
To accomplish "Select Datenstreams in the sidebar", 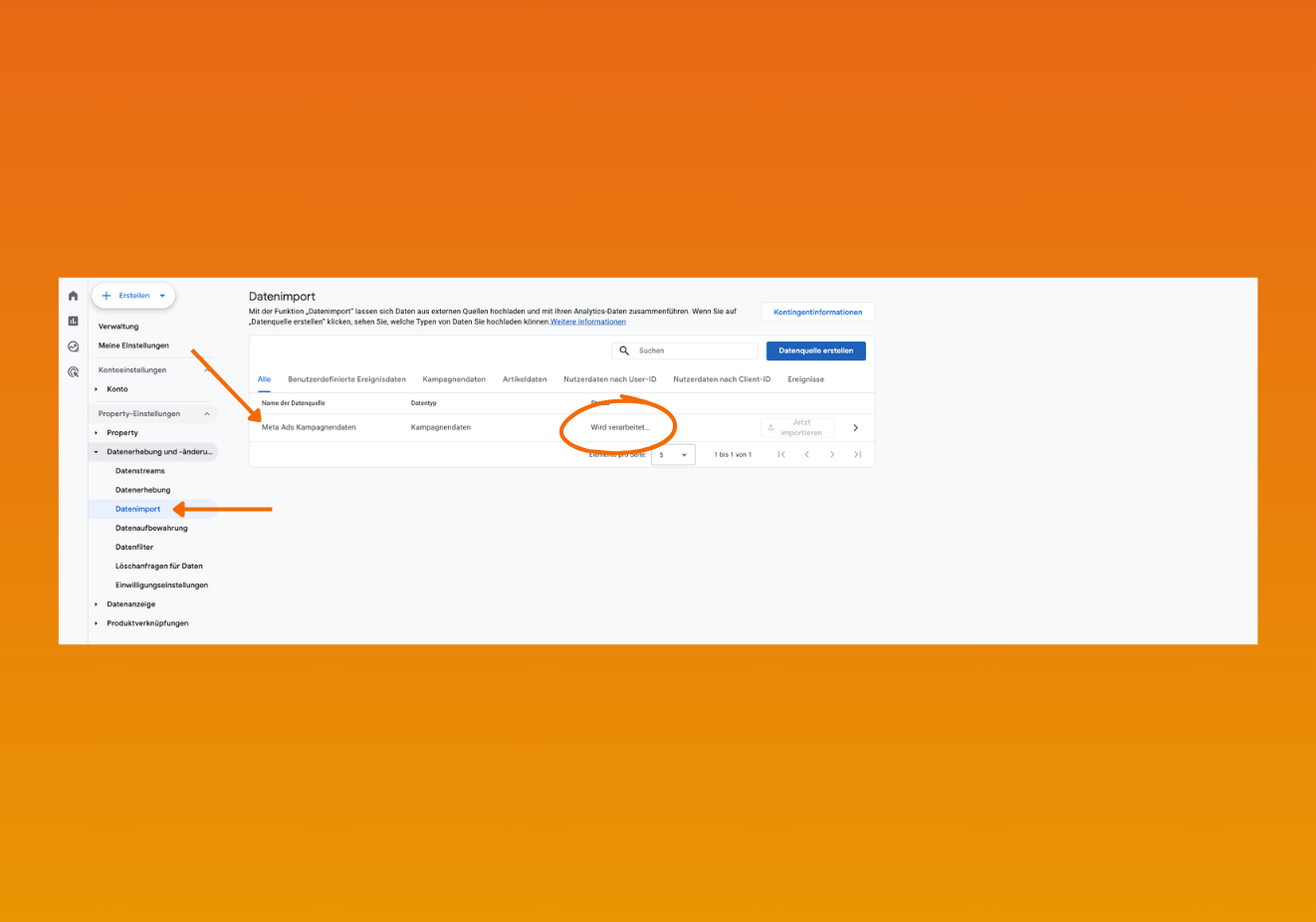I will click(x=140, y=471).
